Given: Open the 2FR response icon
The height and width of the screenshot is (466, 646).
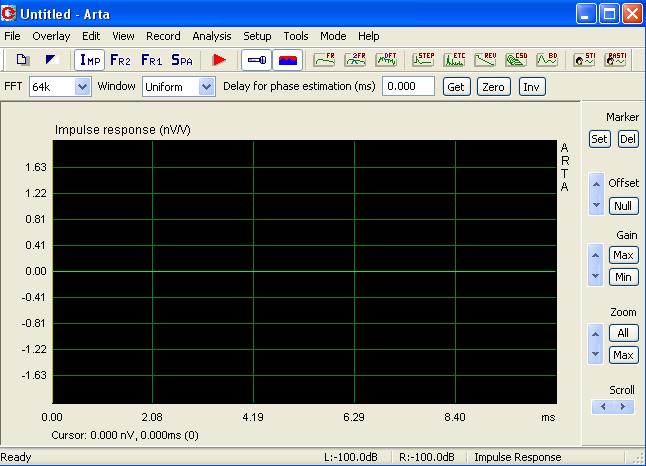Looking at the screenshot, I should [x=355, y=60].
